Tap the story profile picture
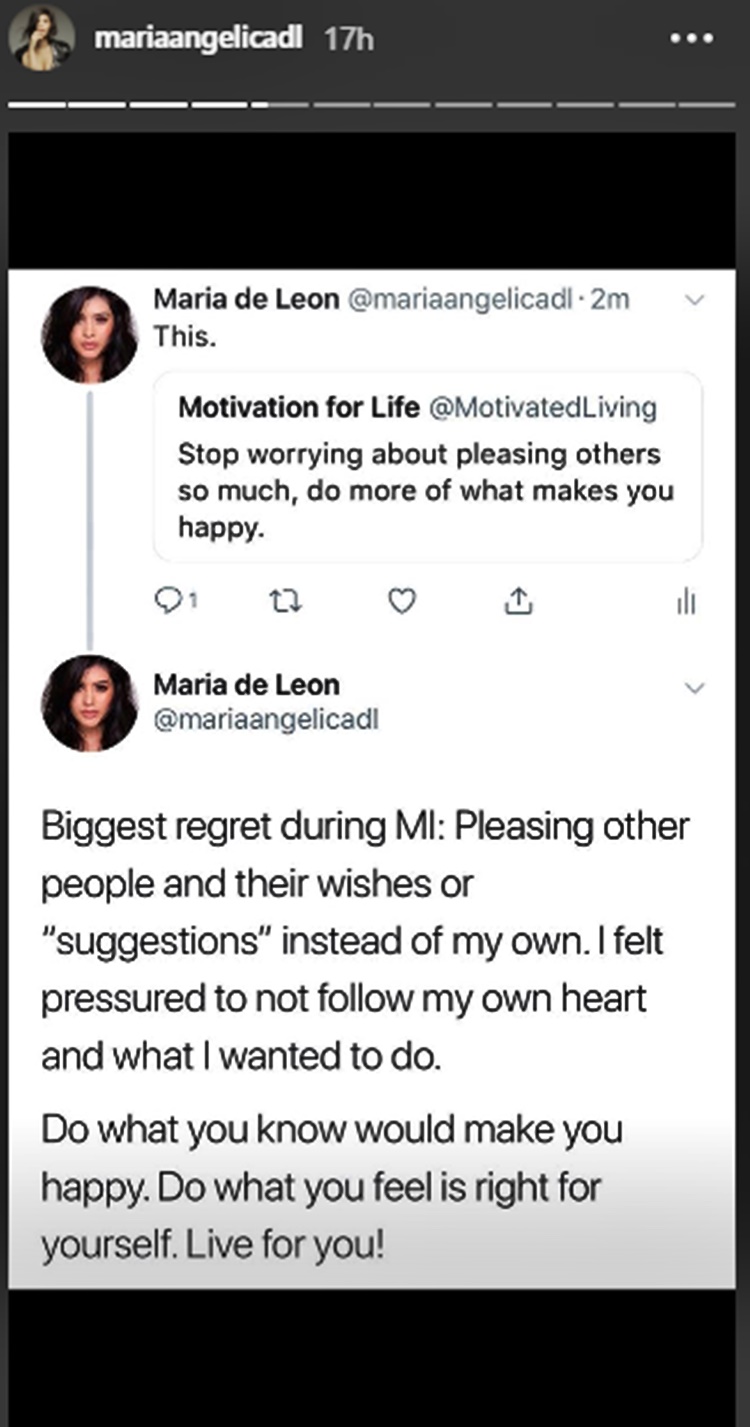Image resolution: width=750 pixels, height=1427 pixels. pyautogui.click(x=41, y=38)
